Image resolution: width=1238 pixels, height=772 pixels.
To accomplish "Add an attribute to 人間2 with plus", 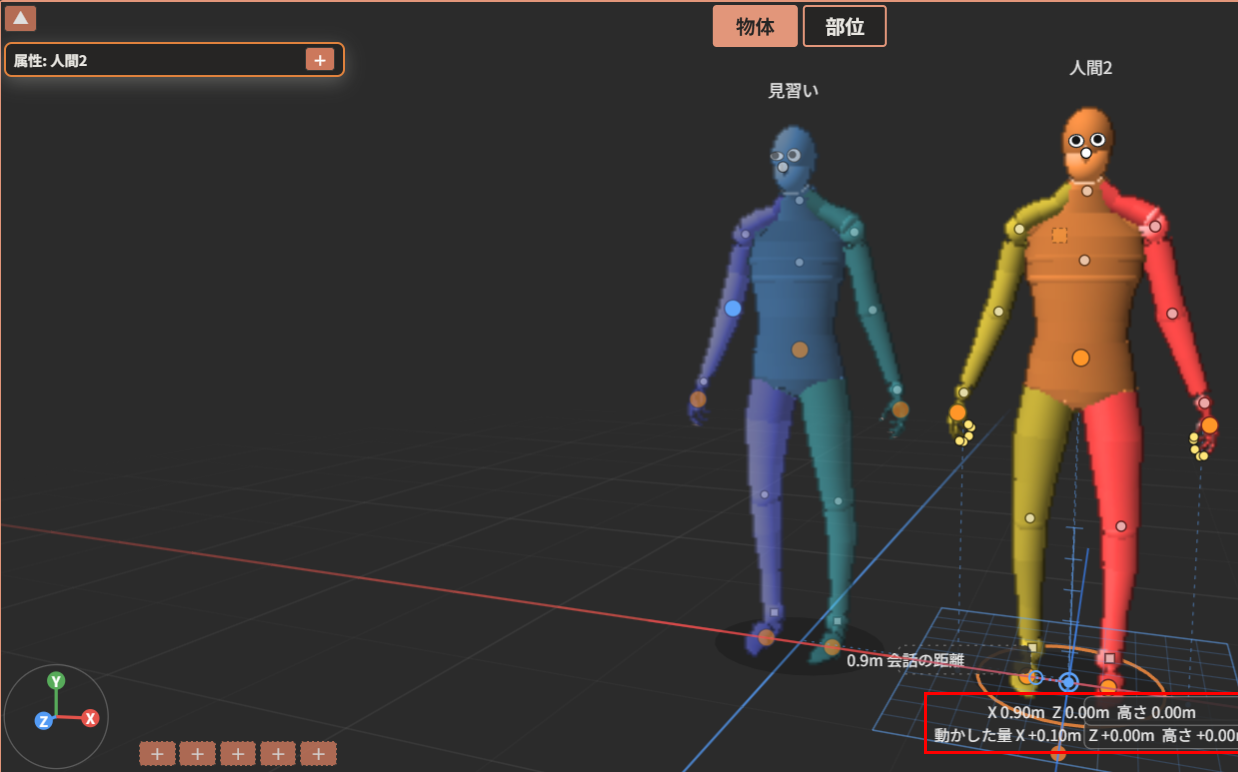I will click(x=319, y=60).
